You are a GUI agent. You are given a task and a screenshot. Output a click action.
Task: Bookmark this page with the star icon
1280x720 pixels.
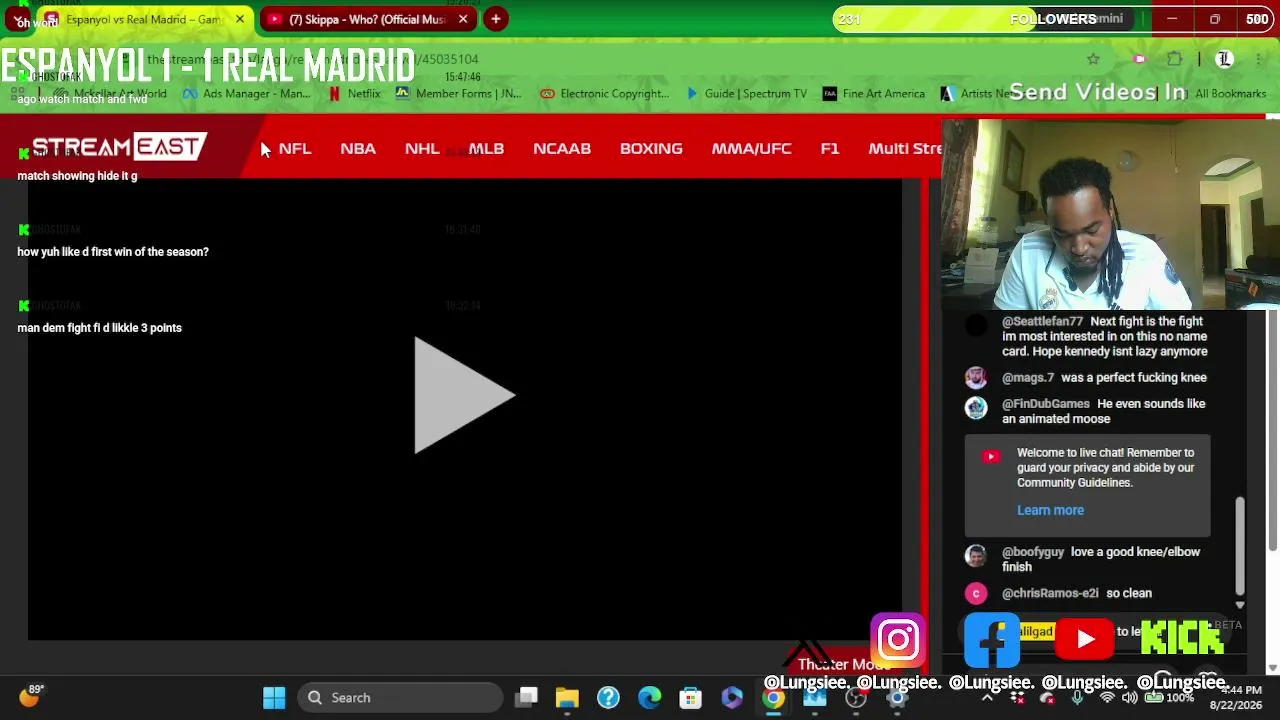click(x=1093, y=59)
